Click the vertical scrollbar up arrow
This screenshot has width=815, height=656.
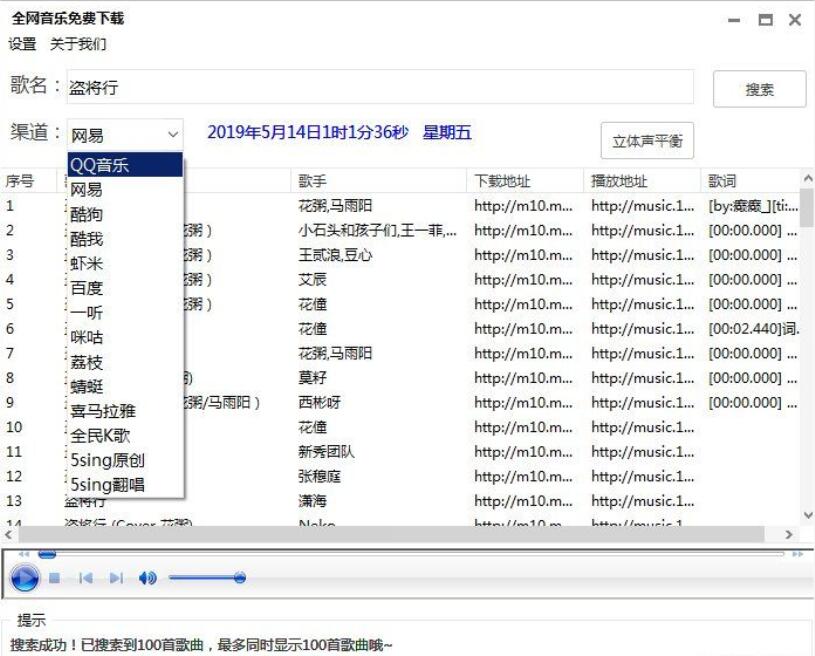pyautogui.click(x=808, y=178)
